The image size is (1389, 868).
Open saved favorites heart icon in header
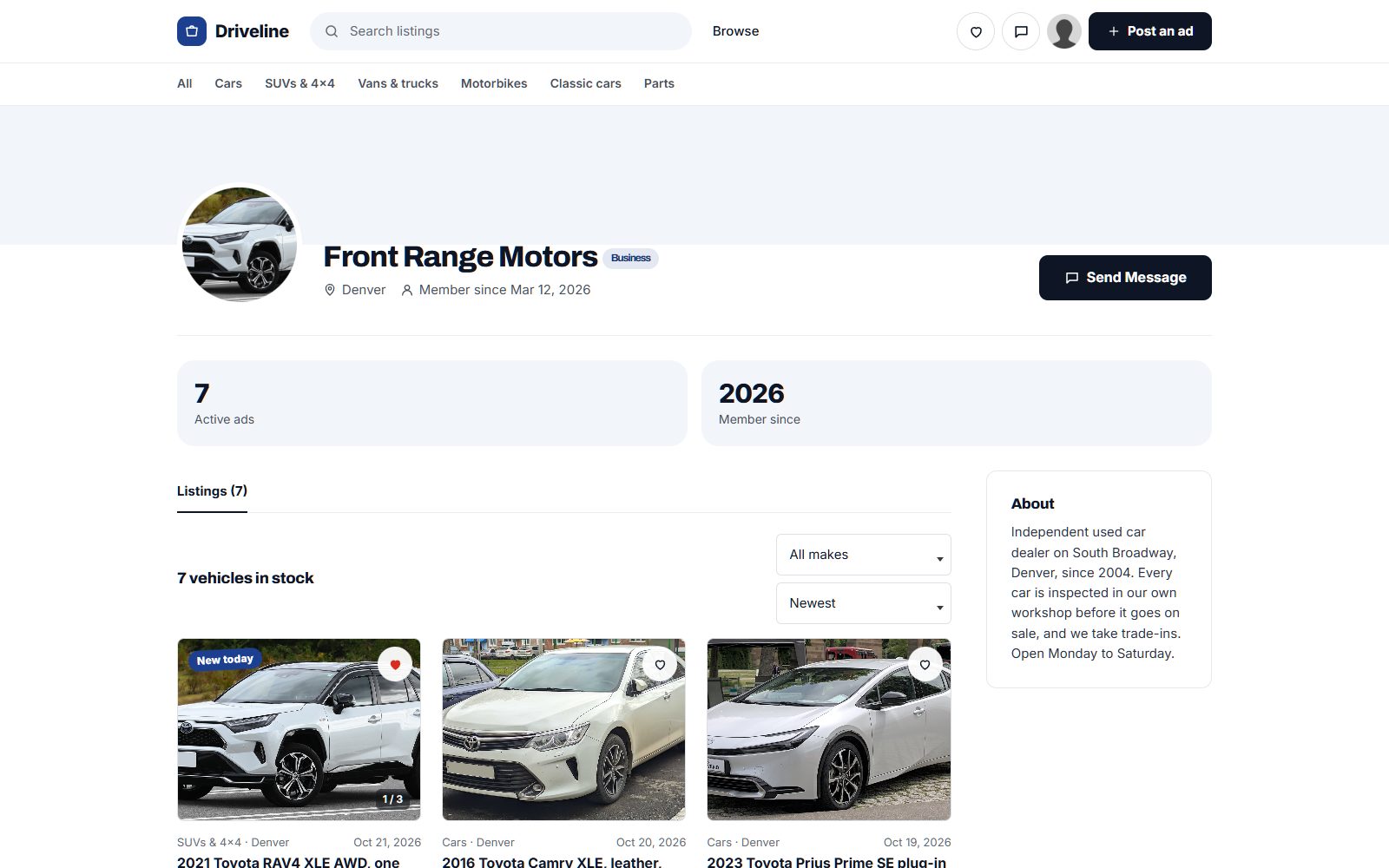coord(976,31)
